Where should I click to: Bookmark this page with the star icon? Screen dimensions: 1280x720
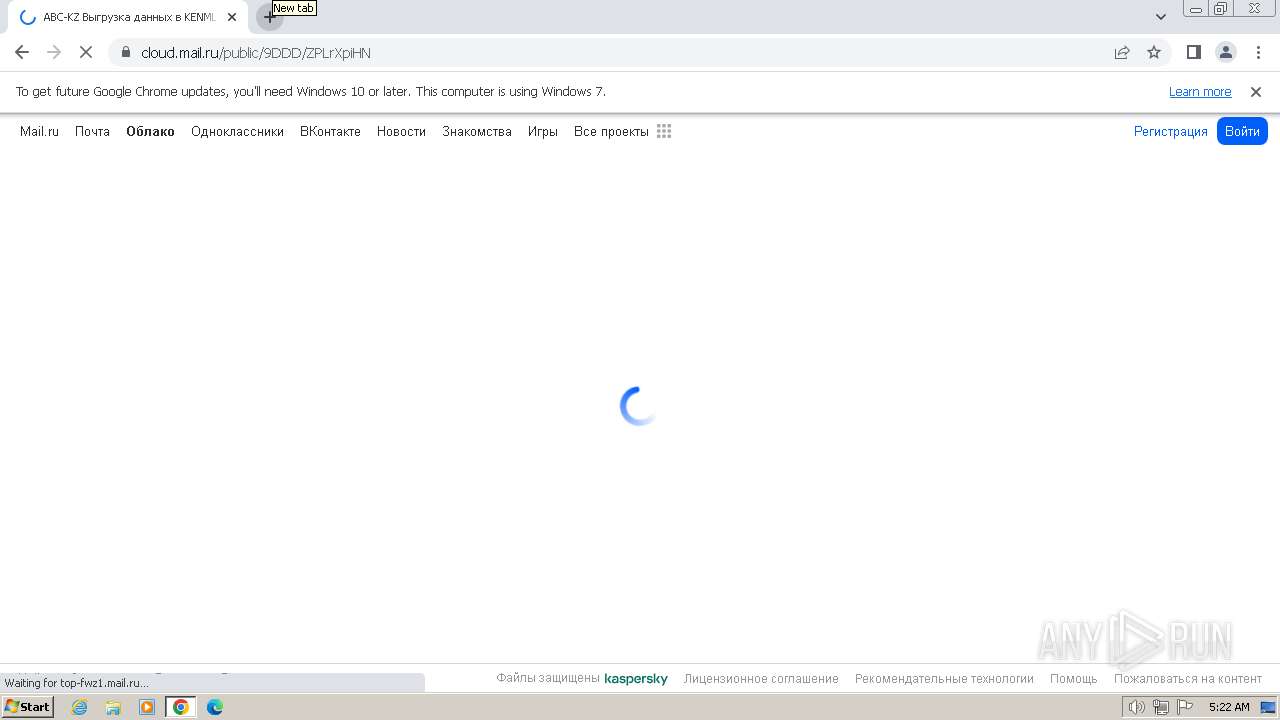(1154, 52)
